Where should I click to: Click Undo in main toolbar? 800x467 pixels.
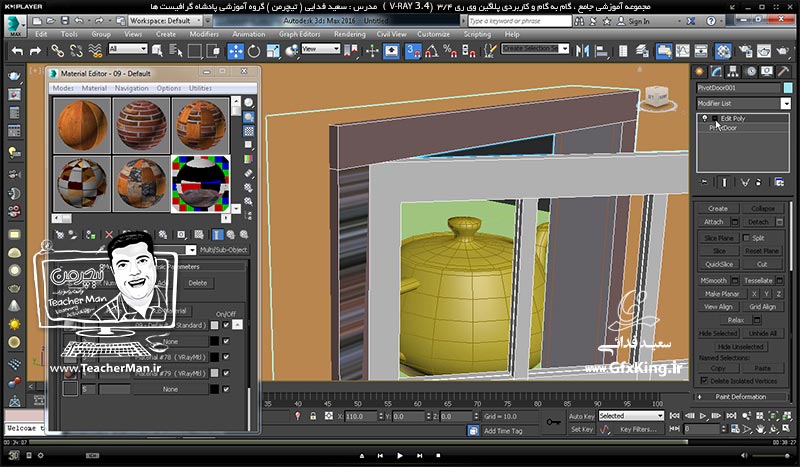[x=17, y=51]
